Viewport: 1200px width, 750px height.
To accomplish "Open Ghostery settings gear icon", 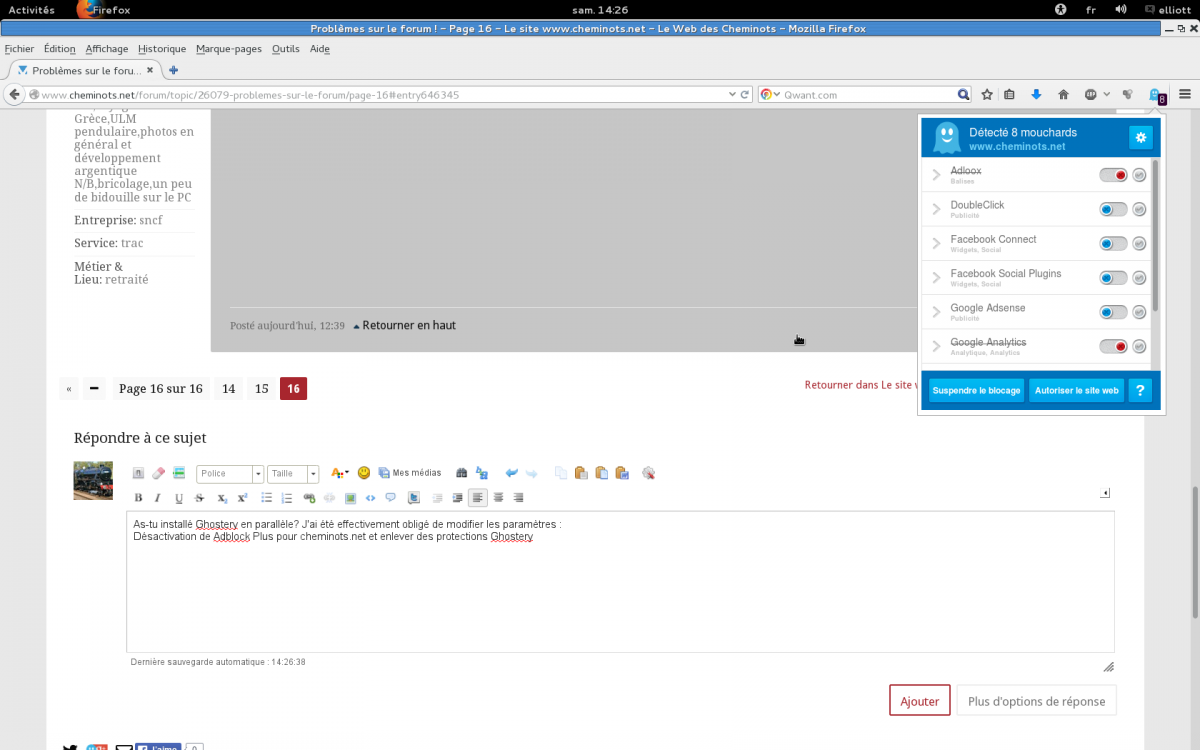I will click(x=1140, y=137).
